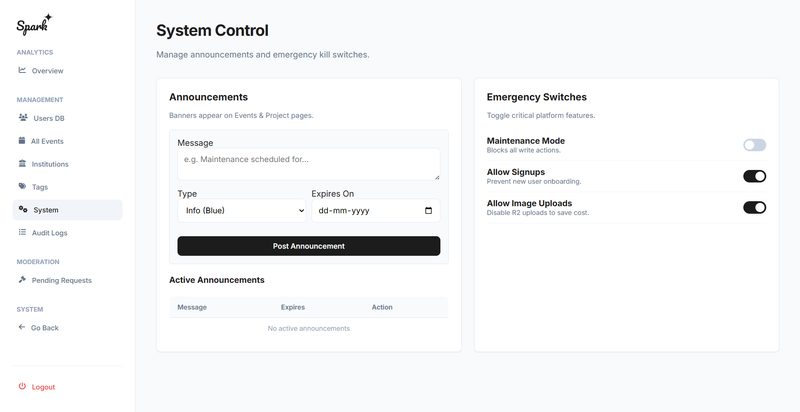This screenshot has width=800, height=412.
Task: Click the red Logout power icon
Action: [x=22, y=386]
